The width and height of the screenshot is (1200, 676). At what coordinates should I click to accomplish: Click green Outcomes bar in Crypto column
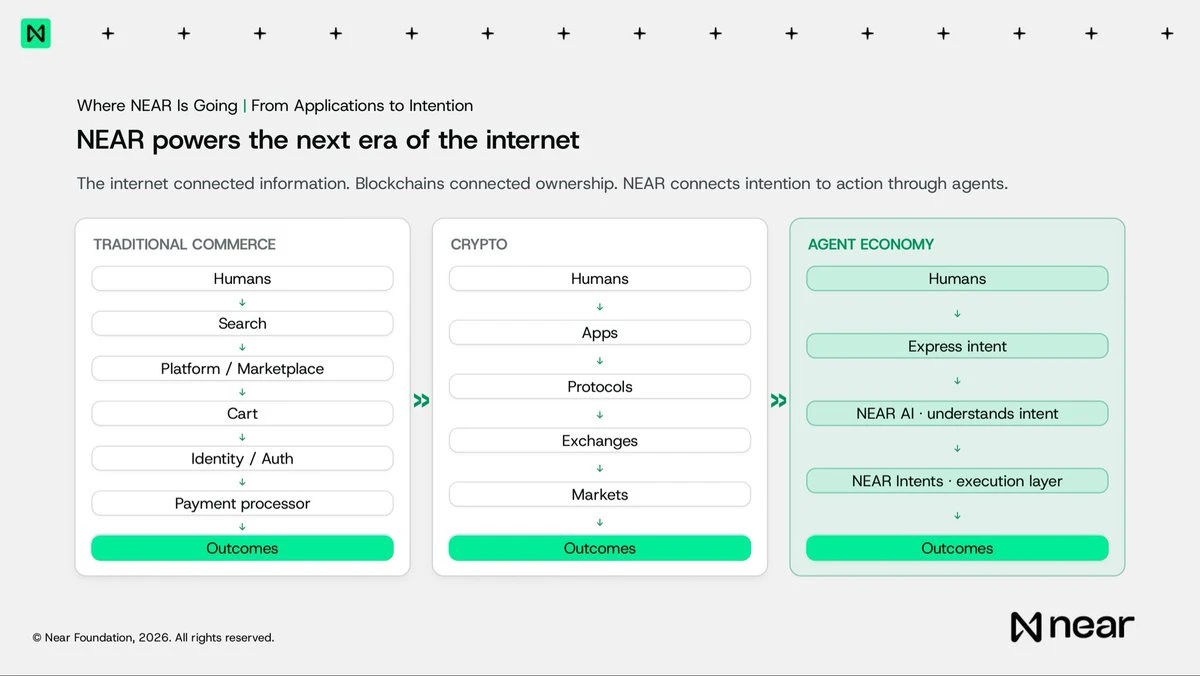click(600, 548)
